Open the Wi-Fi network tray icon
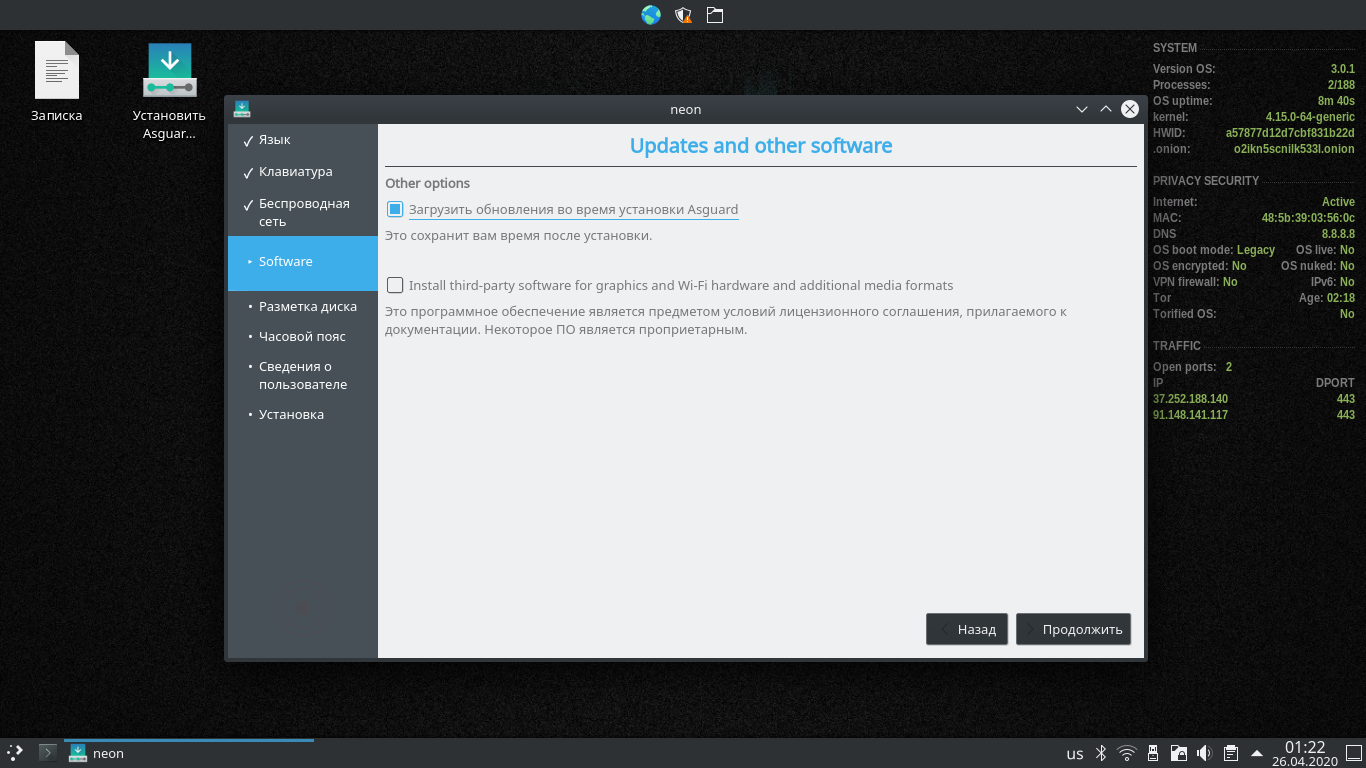 (x=1127, y=754)
